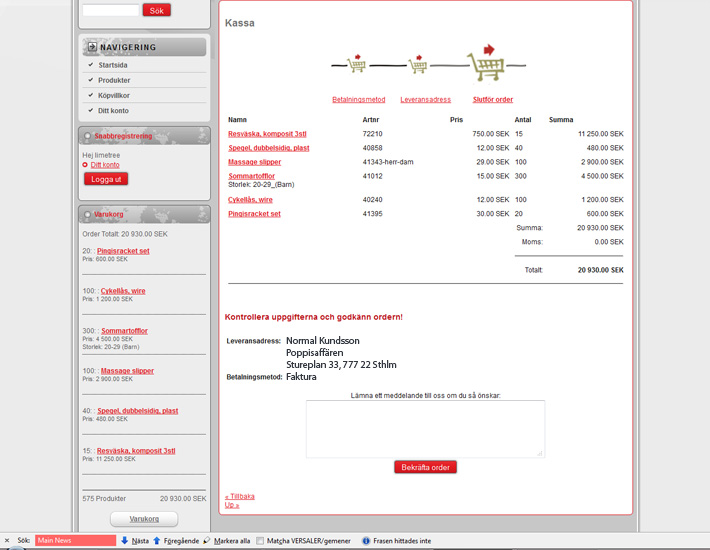Click the Faktura payment method text
710x550 pixels.
(x=301, y=377)
